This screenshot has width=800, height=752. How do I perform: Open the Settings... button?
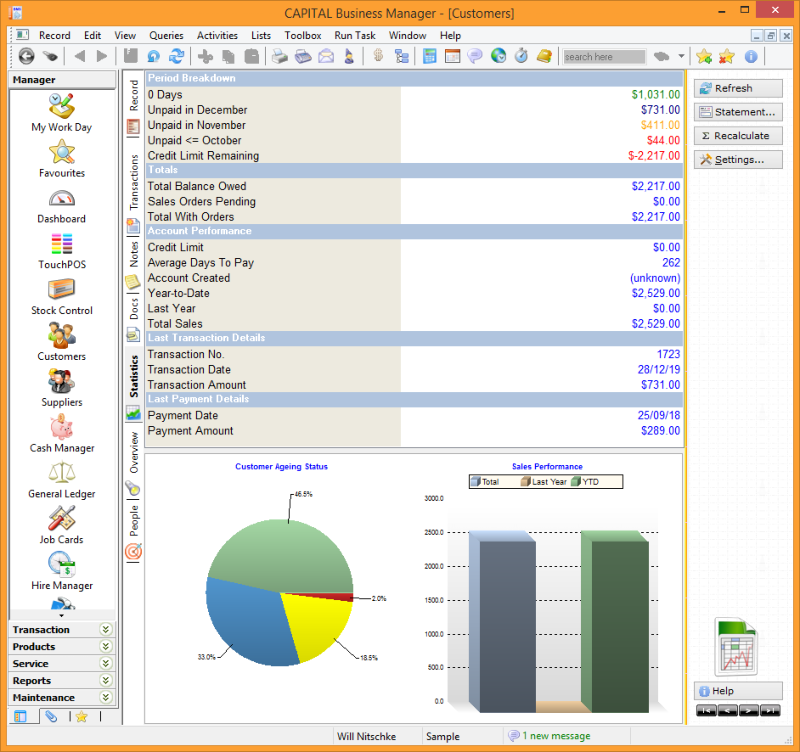(738, 160)
